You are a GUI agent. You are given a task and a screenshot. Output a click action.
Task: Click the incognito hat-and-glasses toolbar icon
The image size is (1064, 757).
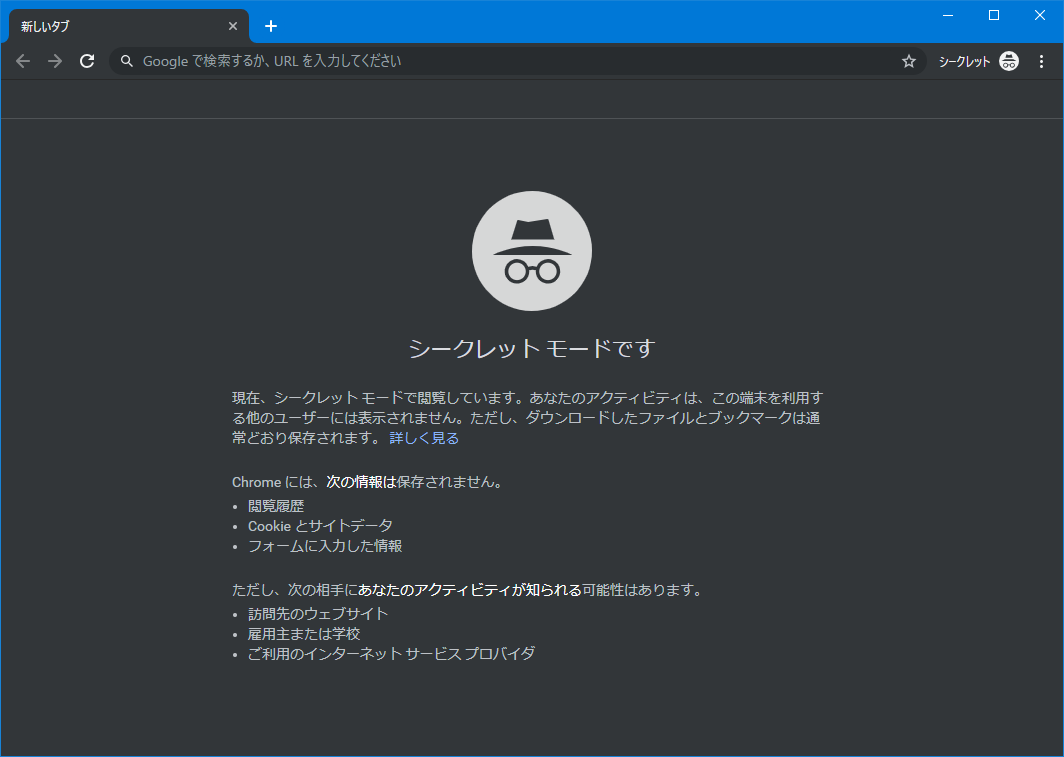pos(1009,61)
